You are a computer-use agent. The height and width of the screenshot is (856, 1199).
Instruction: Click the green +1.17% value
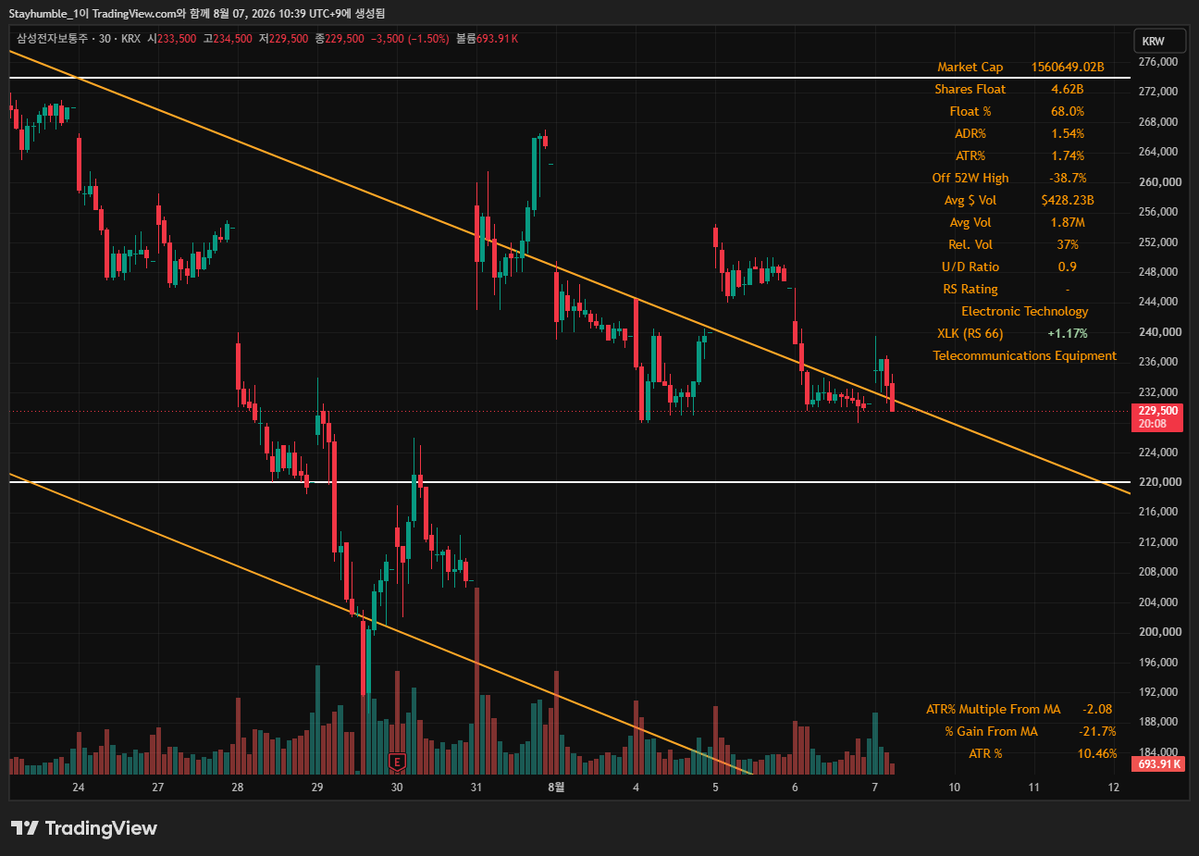(x=1067, y=333)
